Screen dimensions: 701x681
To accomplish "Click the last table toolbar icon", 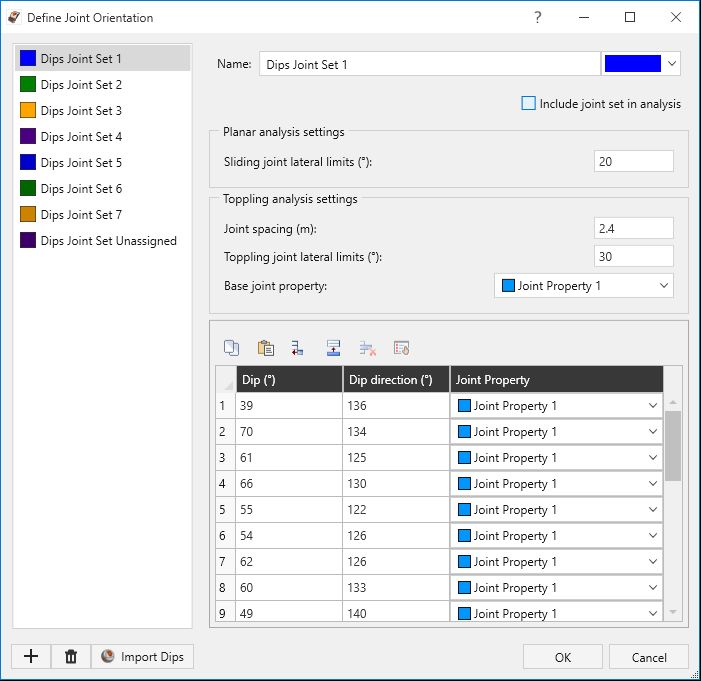I will 401,348.
